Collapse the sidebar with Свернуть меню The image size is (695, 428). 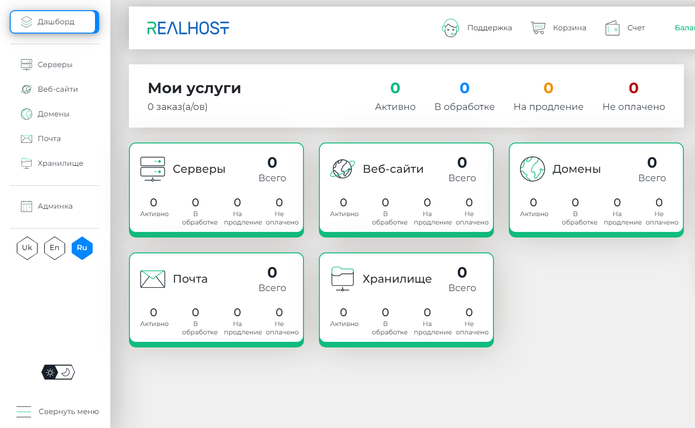point(57,411)
